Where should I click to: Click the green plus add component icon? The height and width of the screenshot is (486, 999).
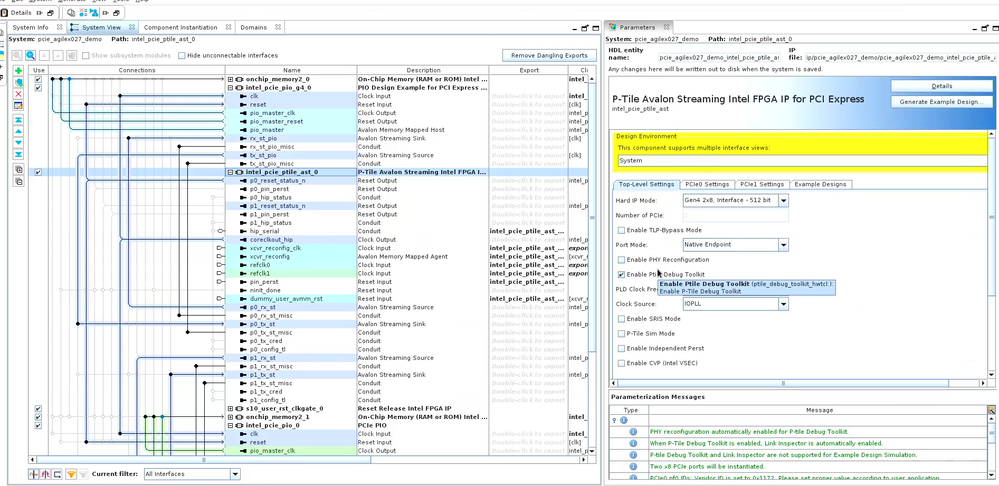(x=19, y=72)
